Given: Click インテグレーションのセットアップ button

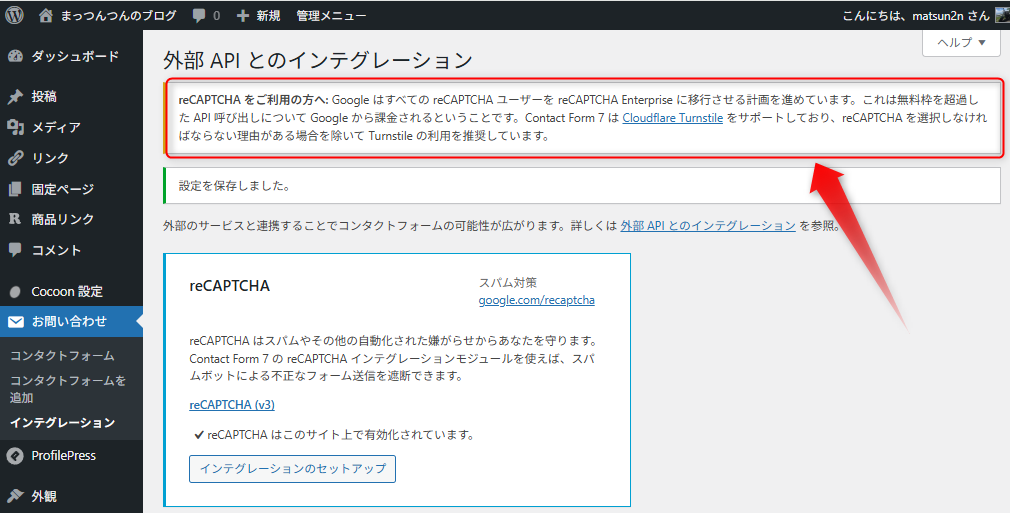Looking at the screenshot, I should click(x=292, y=468).
